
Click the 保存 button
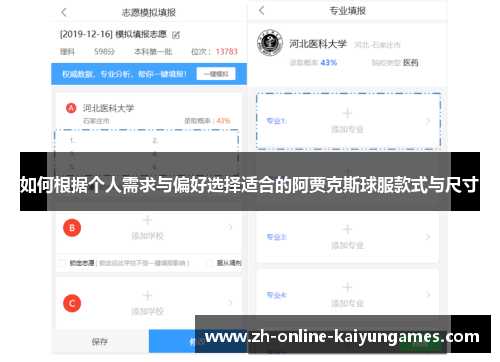[100, 341]
